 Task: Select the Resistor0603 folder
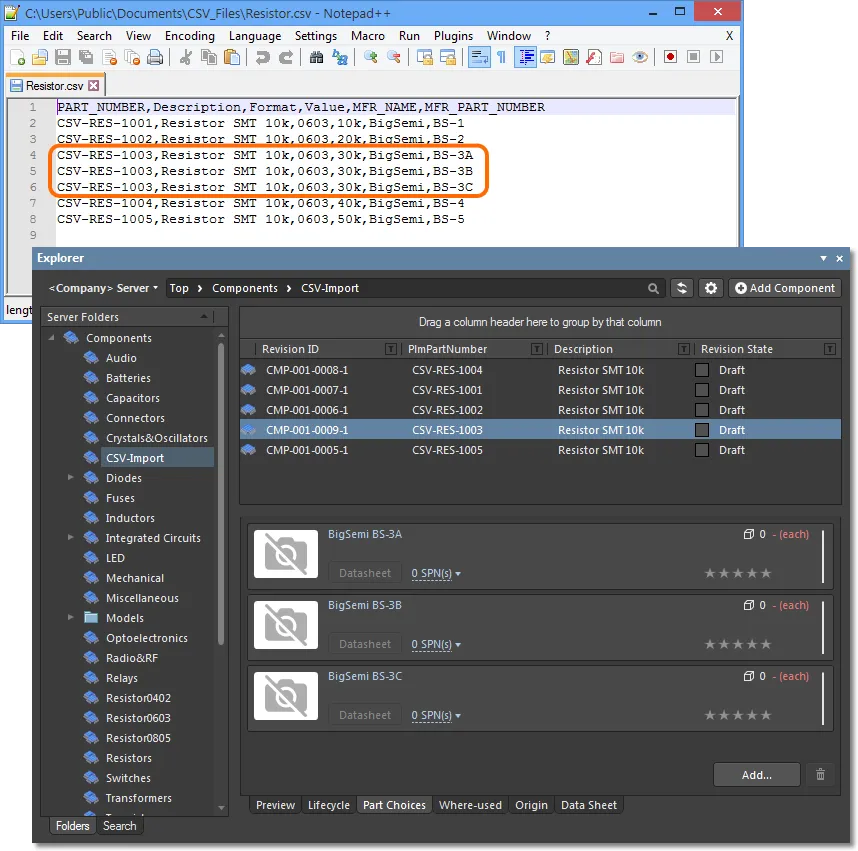pos(138,718)
